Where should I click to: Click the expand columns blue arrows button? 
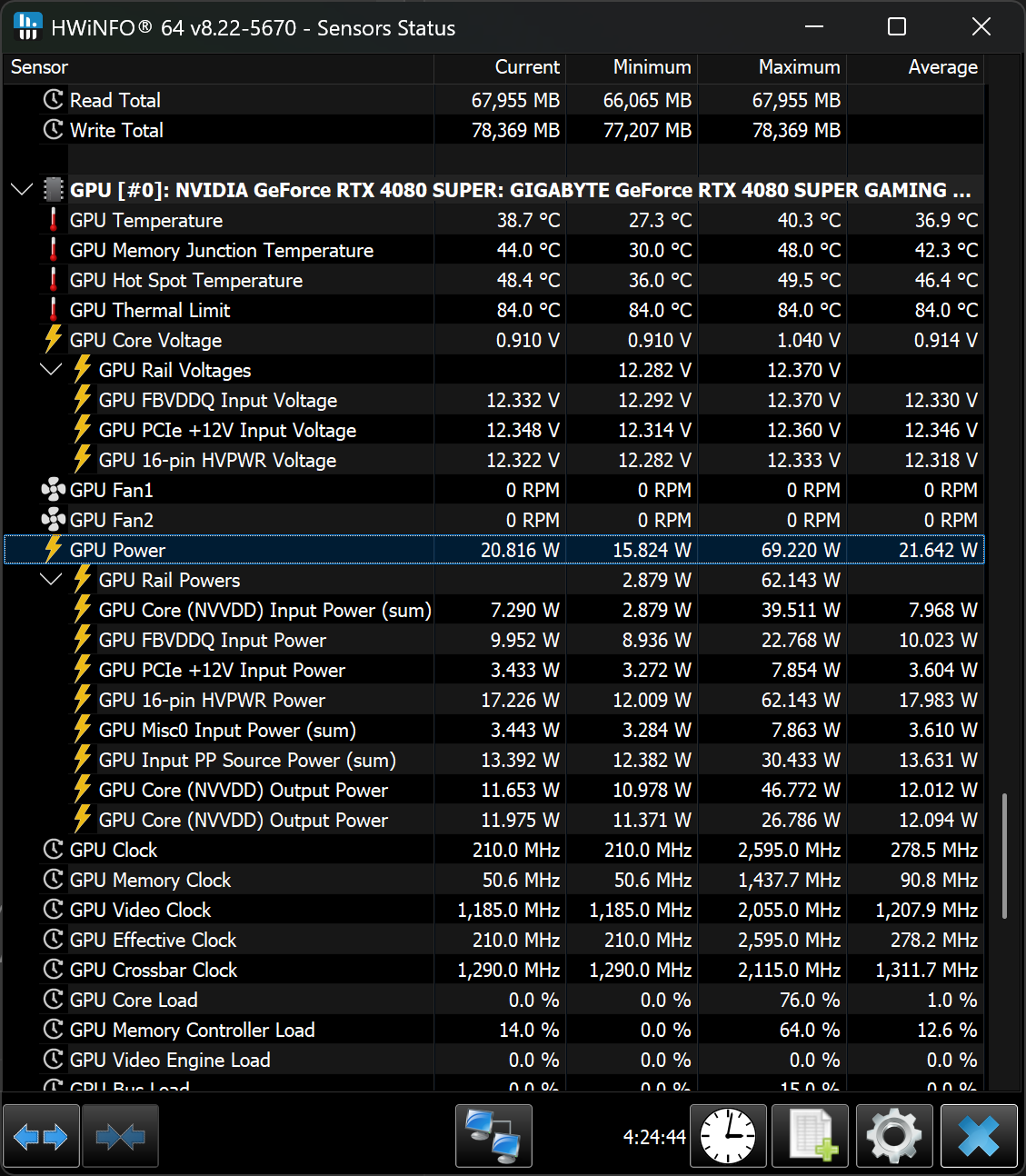(x=41, y=1136)
